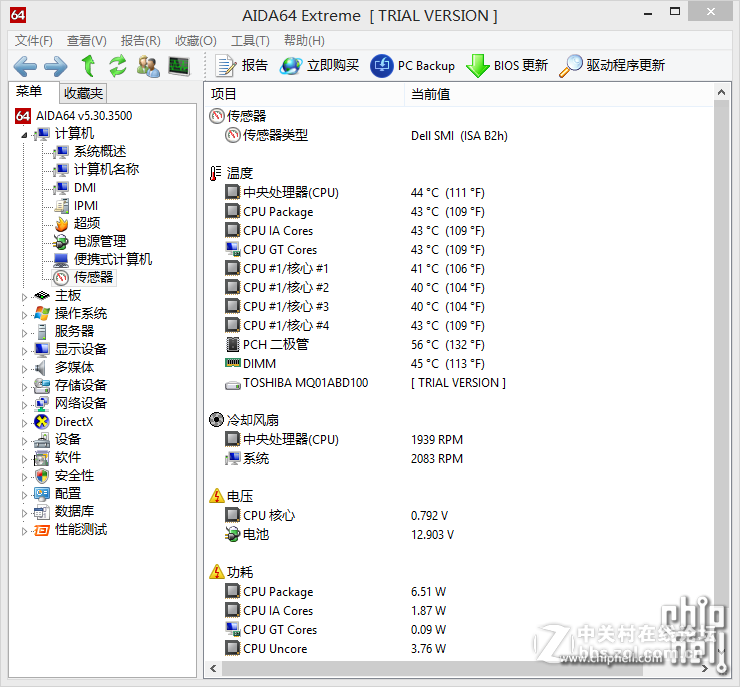Image resolution: width=740 pixels, height=687 pixels.
Task: Open the 收藏(O) menu
Action: coord(195,41)
